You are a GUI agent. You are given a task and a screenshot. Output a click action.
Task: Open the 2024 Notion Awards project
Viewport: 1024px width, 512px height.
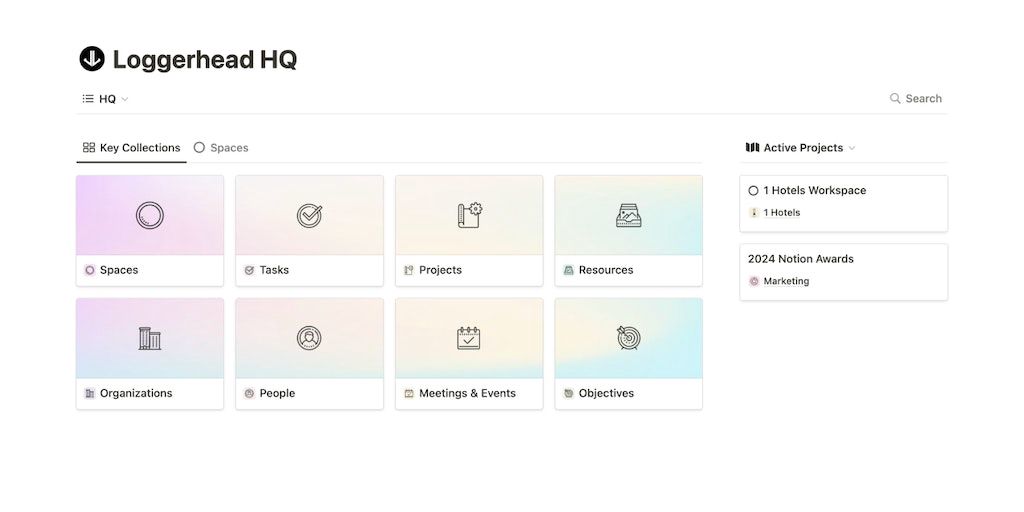click(844, 272)
